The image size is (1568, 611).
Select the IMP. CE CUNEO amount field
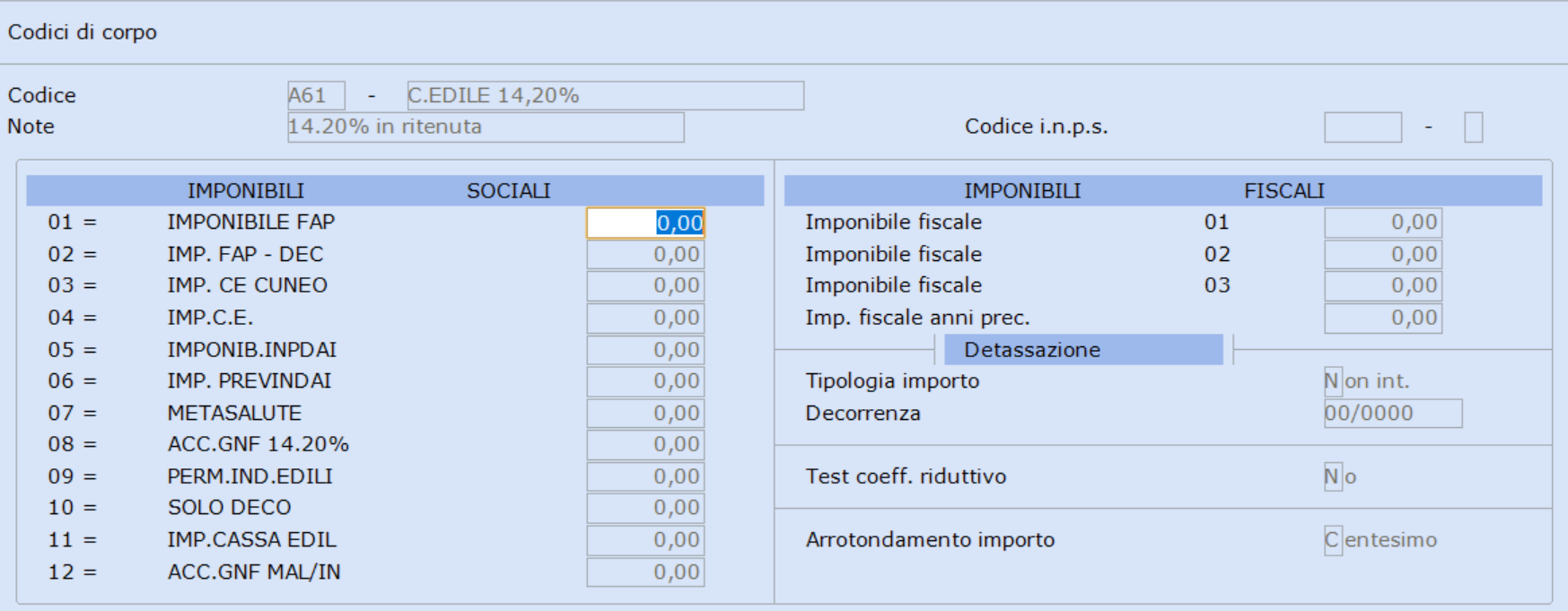point(645,285)
